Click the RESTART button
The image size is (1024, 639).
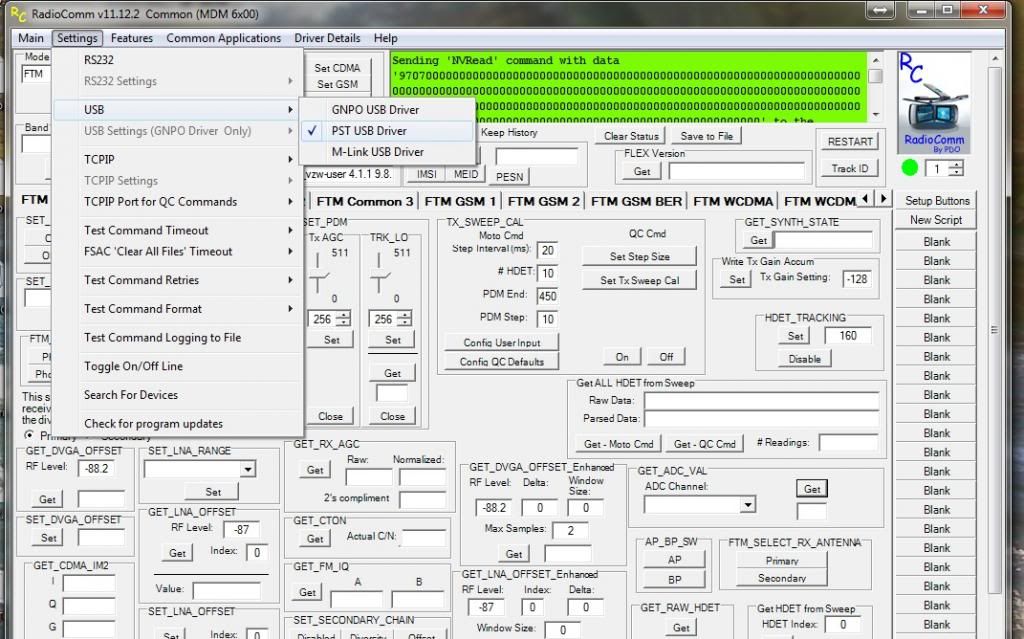(x=850, y=142)
